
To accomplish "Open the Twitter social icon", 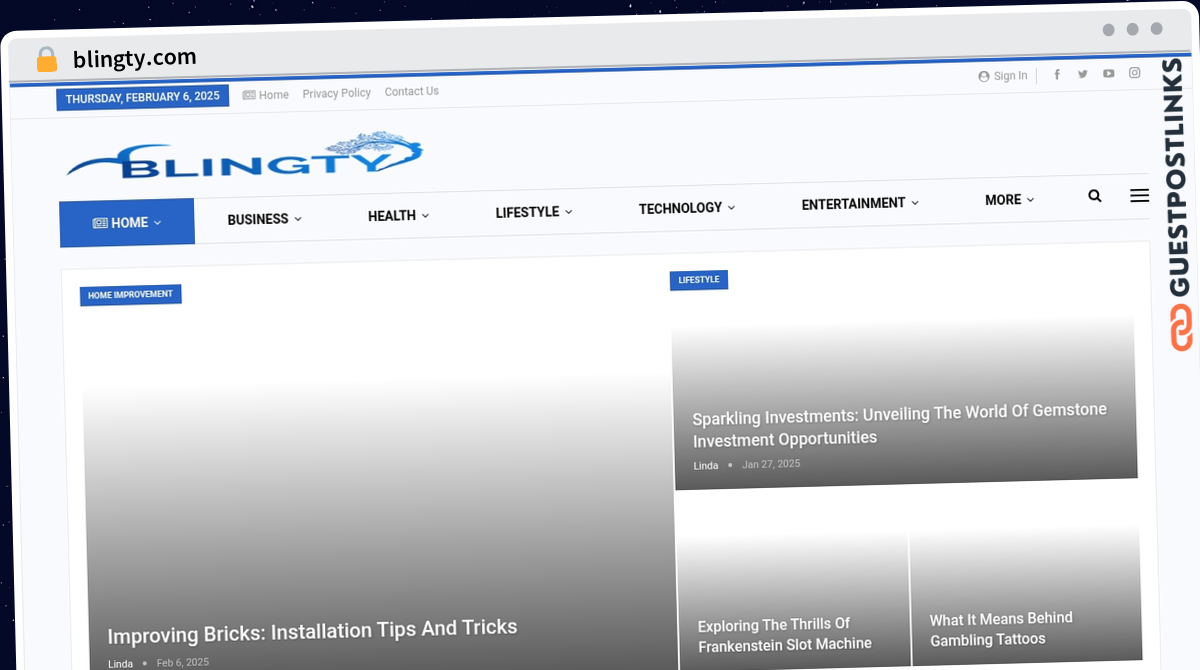I will 1082,74.
